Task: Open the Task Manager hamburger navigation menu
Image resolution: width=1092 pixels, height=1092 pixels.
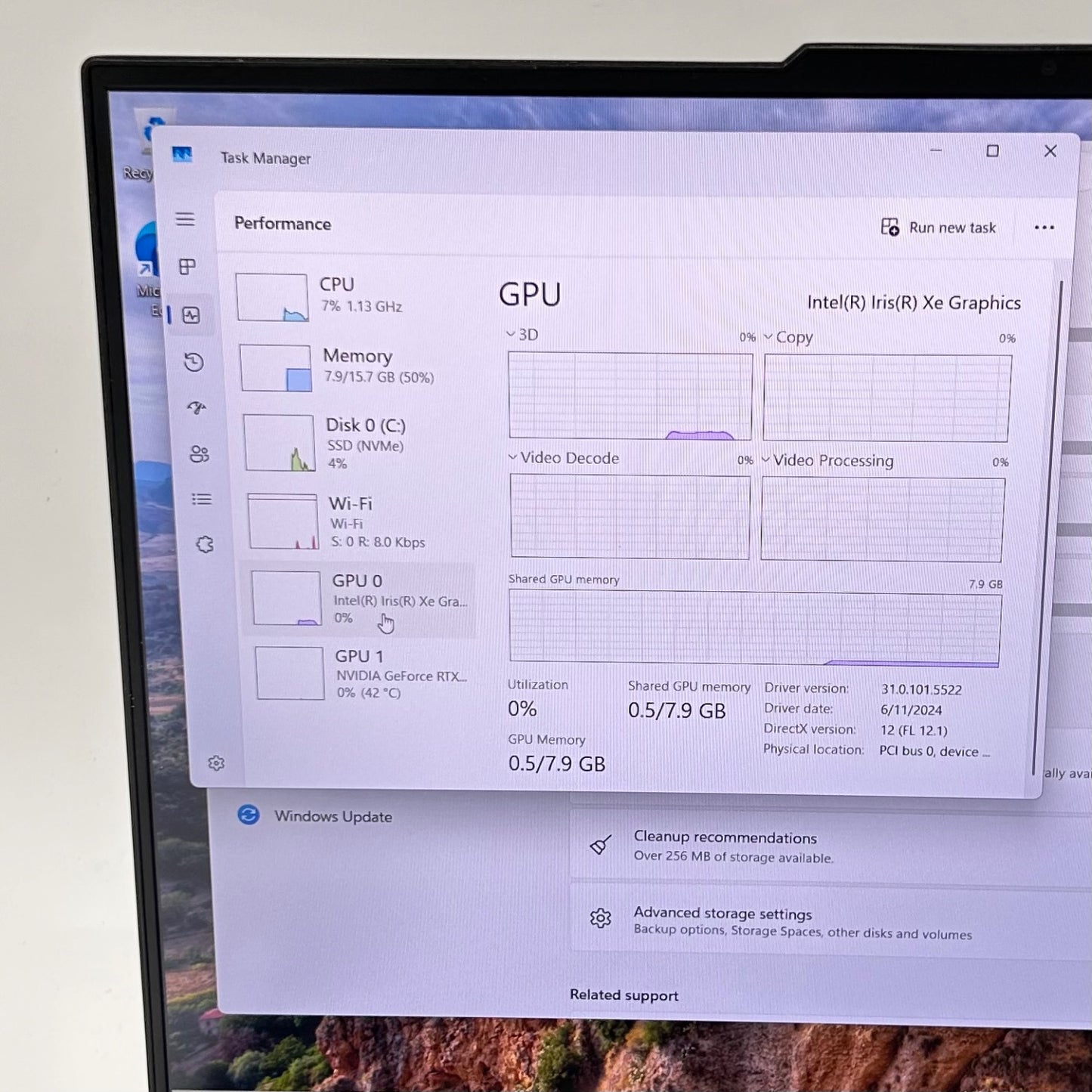Action: coord(185,219)
